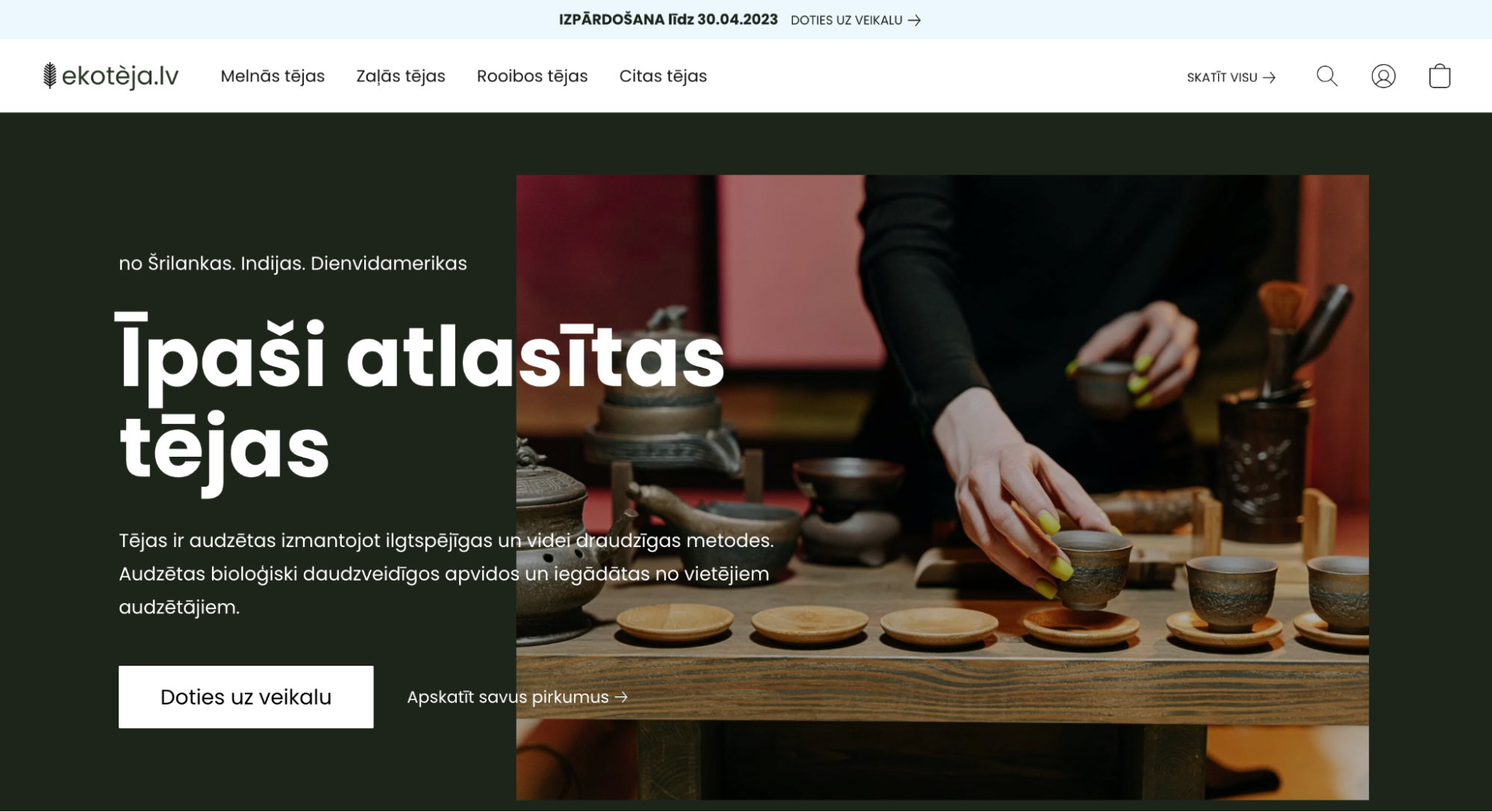This screenshot has width=1492, height=812.
Task: Select Rooibos tējas in the navigation
Action: (x=531, y=75)
